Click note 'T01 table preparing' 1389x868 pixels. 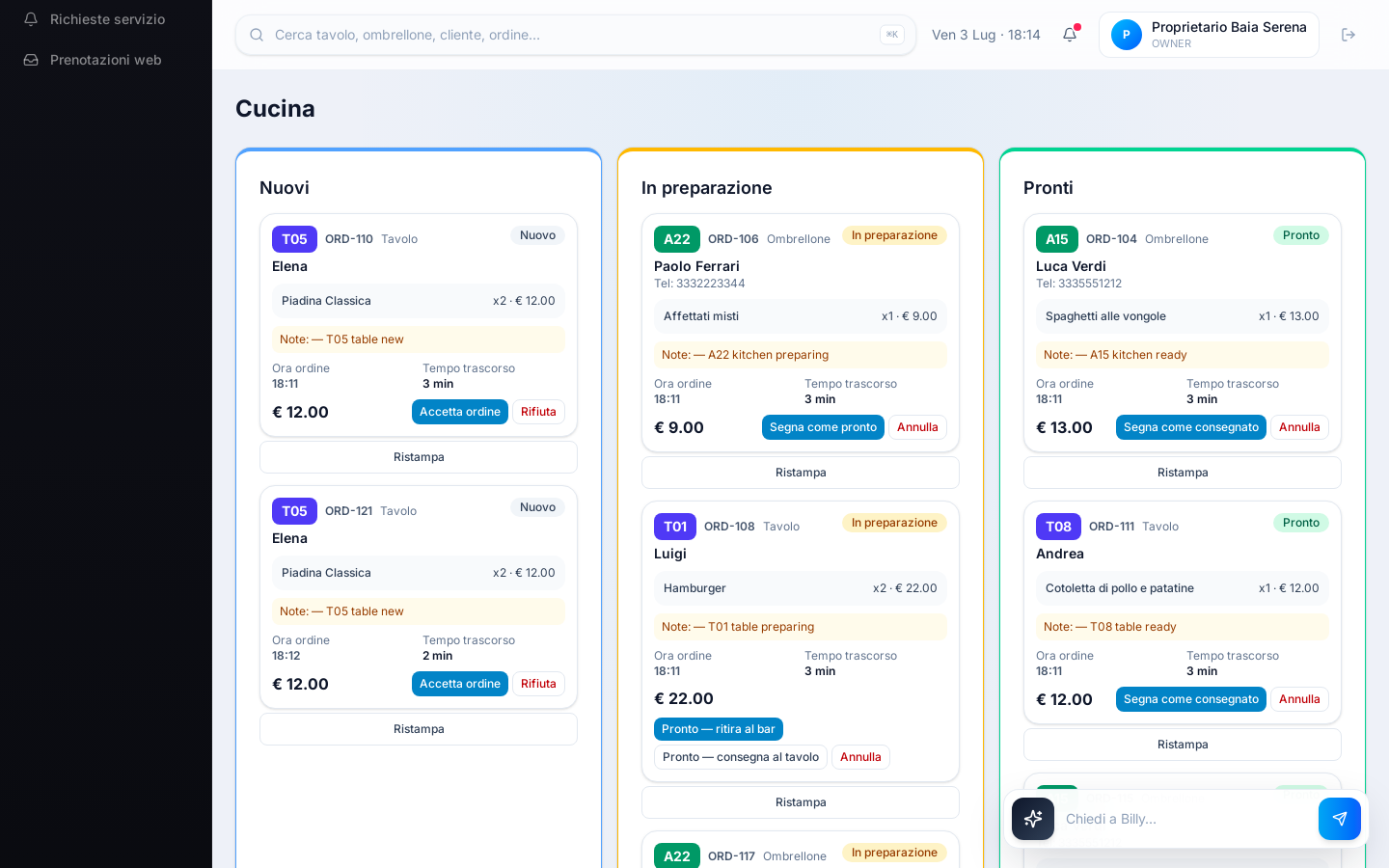coord(801,627)
